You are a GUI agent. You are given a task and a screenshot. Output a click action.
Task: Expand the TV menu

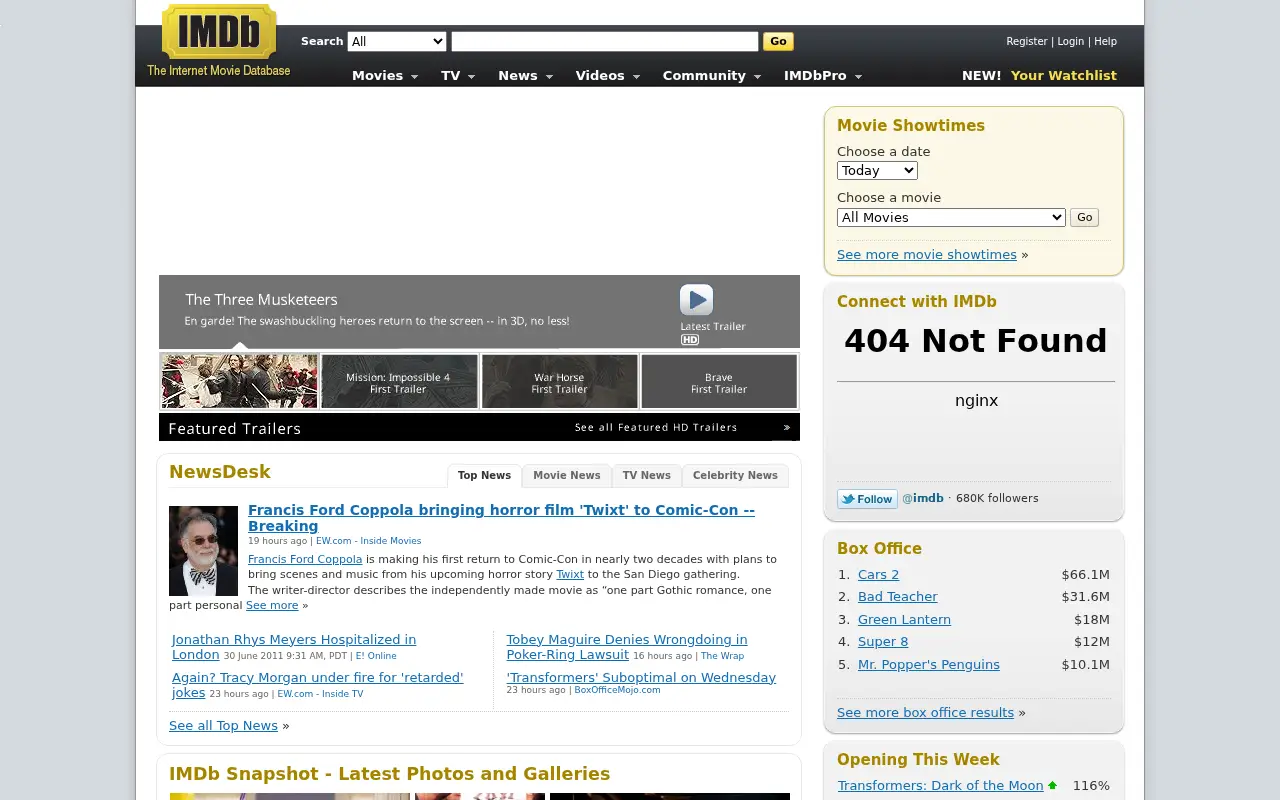(458, 75)
